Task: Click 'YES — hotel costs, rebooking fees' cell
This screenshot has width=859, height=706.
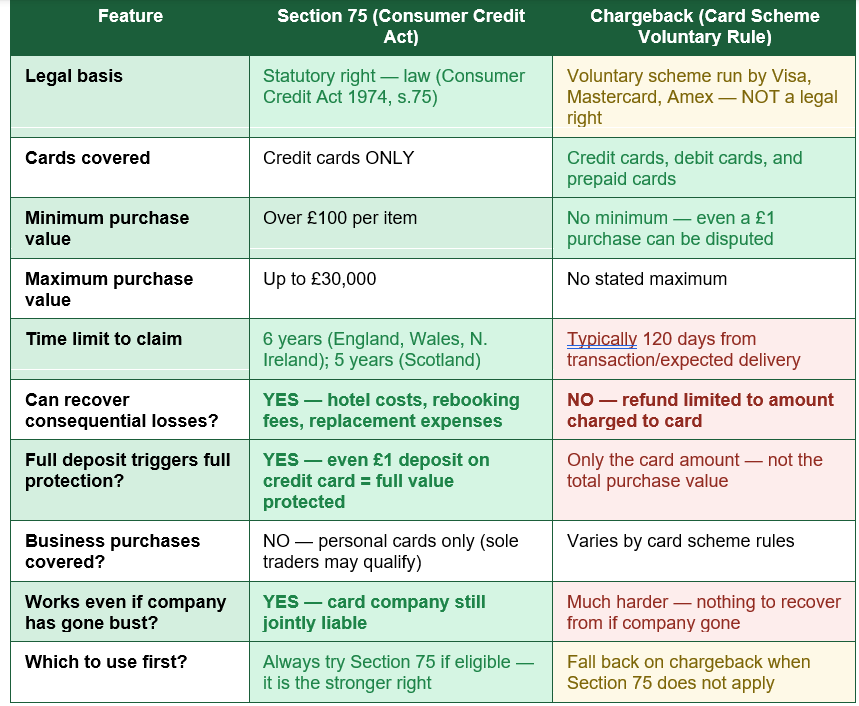Action: click(x=400, y=410)
